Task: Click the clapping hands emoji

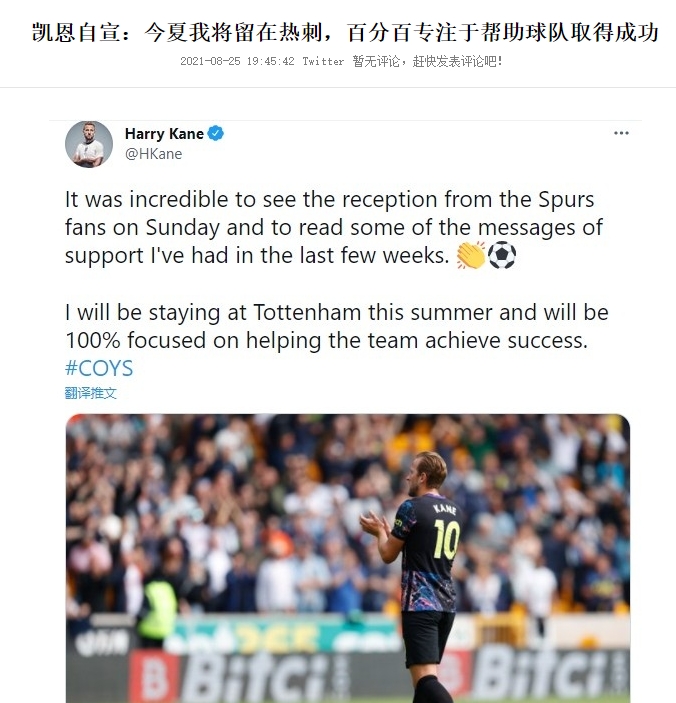Action: pos(471,255)
